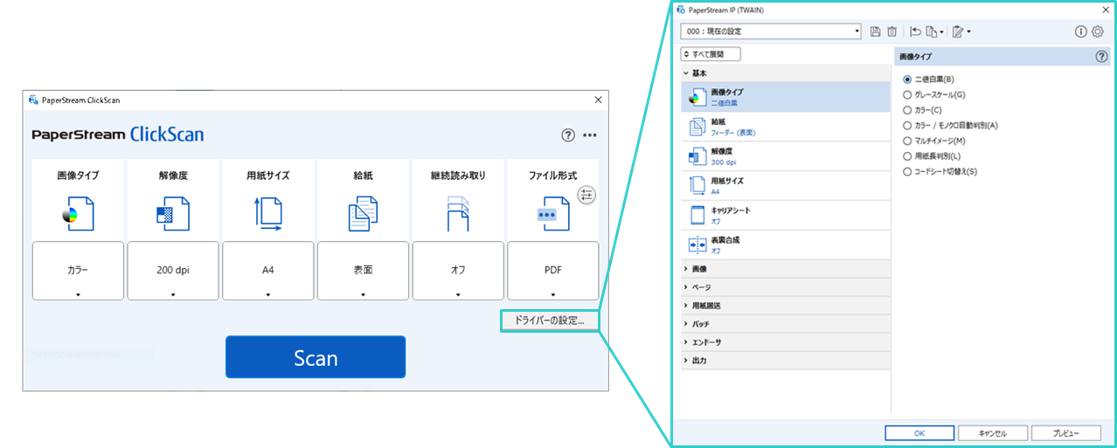Open the 000: 現在の設定 profile dropdown

tap(771, 31)
